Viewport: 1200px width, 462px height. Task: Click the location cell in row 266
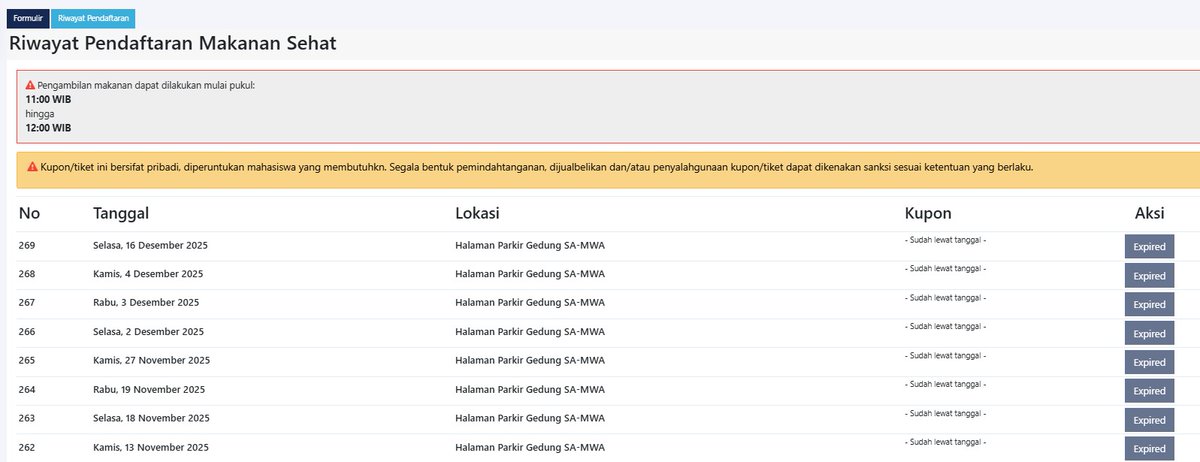(530, 332)
